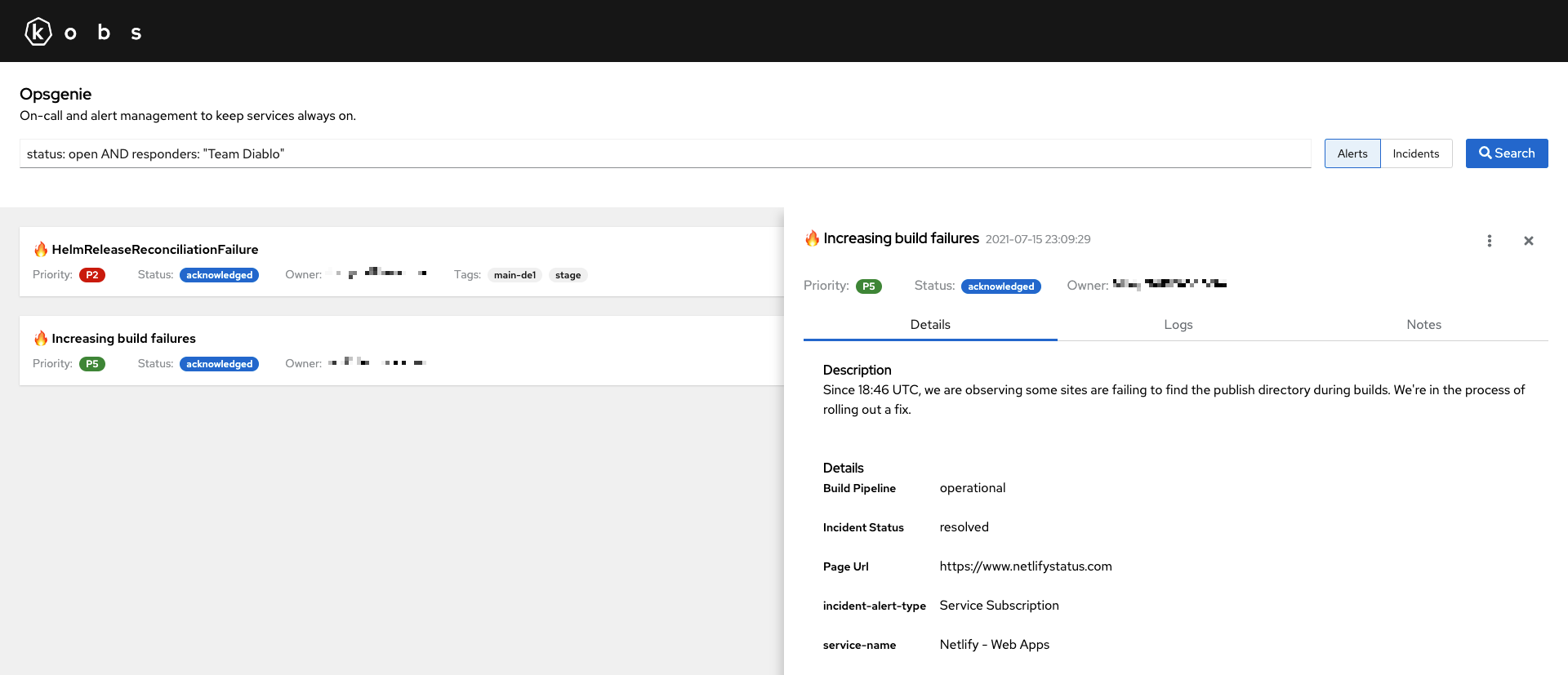Click acknowledged status of HelmReleaseReconciliationFailure
This screenshot has width=1568, height=675.
(x=219, y=275)
